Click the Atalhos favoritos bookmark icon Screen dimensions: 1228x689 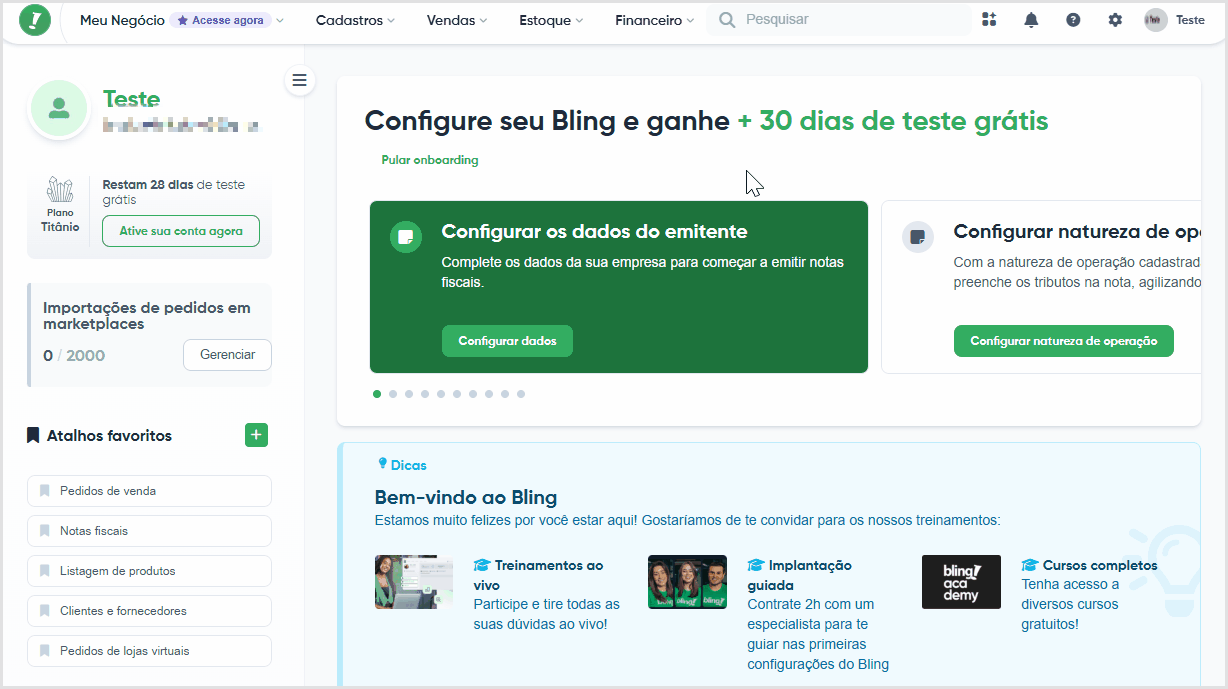[x=33, y=436]
